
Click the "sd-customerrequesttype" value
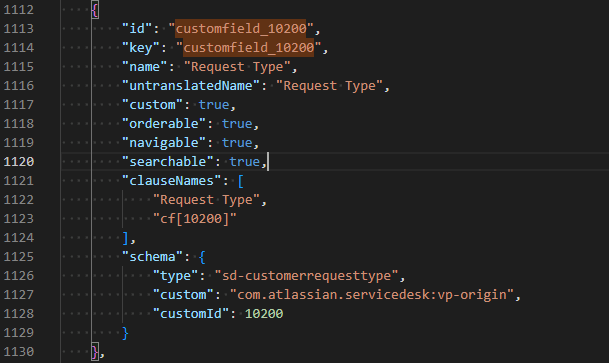pos(306,276)
